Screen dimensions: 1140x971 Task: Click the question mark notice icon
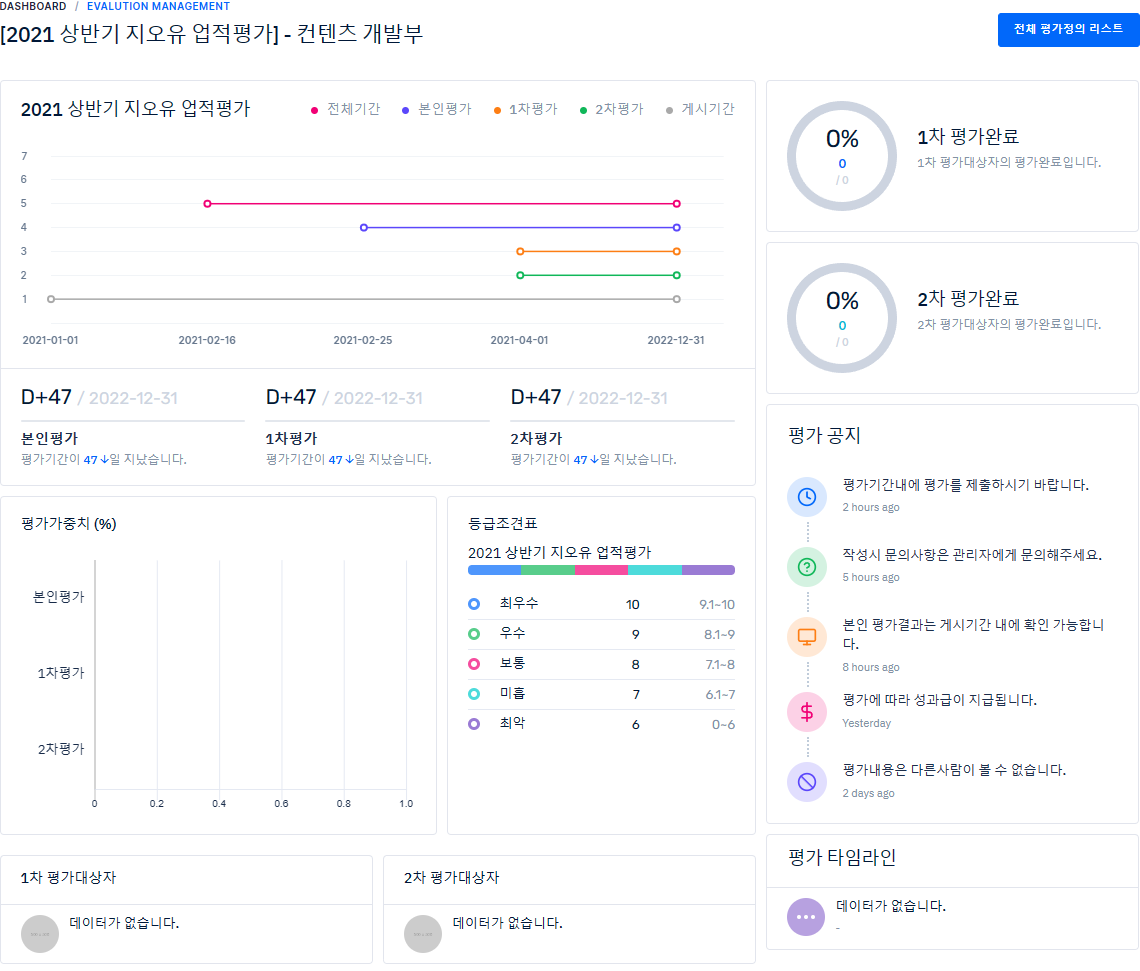tap(807, 567)
